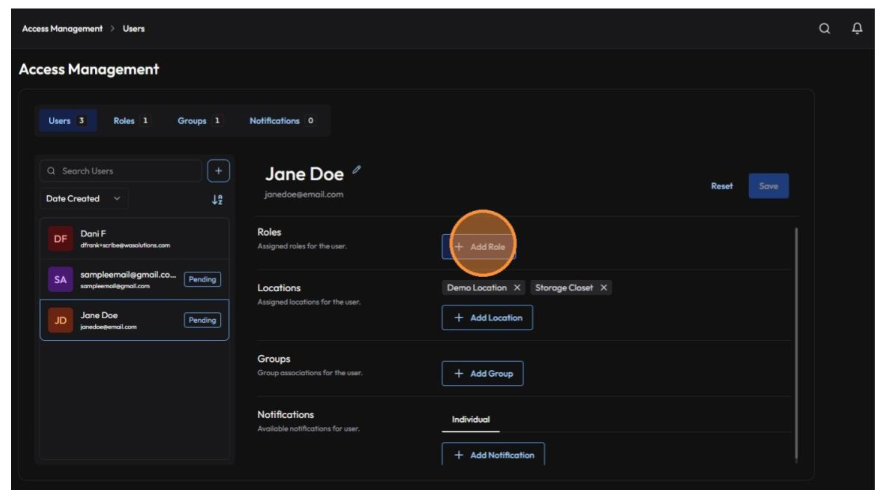The width and height of the screenshot is (886, 503).
Task: Click Pending badge on Jane Doe row
Action: (202, 320)
